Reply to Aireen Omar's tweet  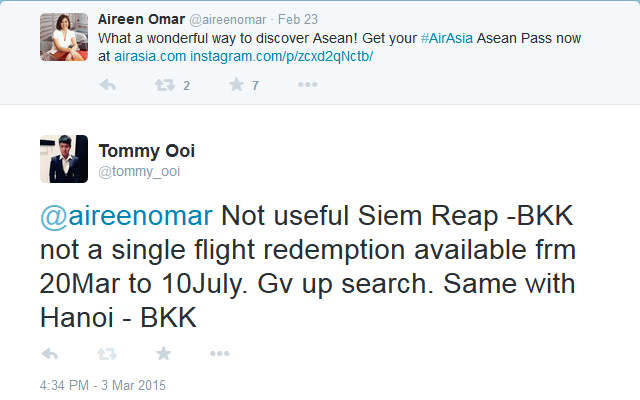point(108,86)
